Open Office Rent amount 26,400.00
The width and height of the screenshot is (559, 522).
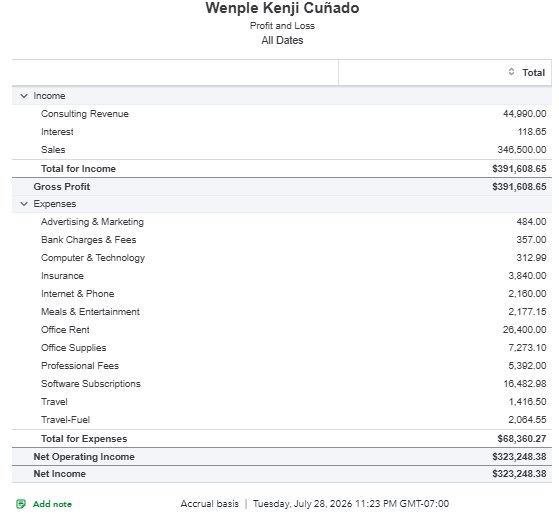coord(524,329)
